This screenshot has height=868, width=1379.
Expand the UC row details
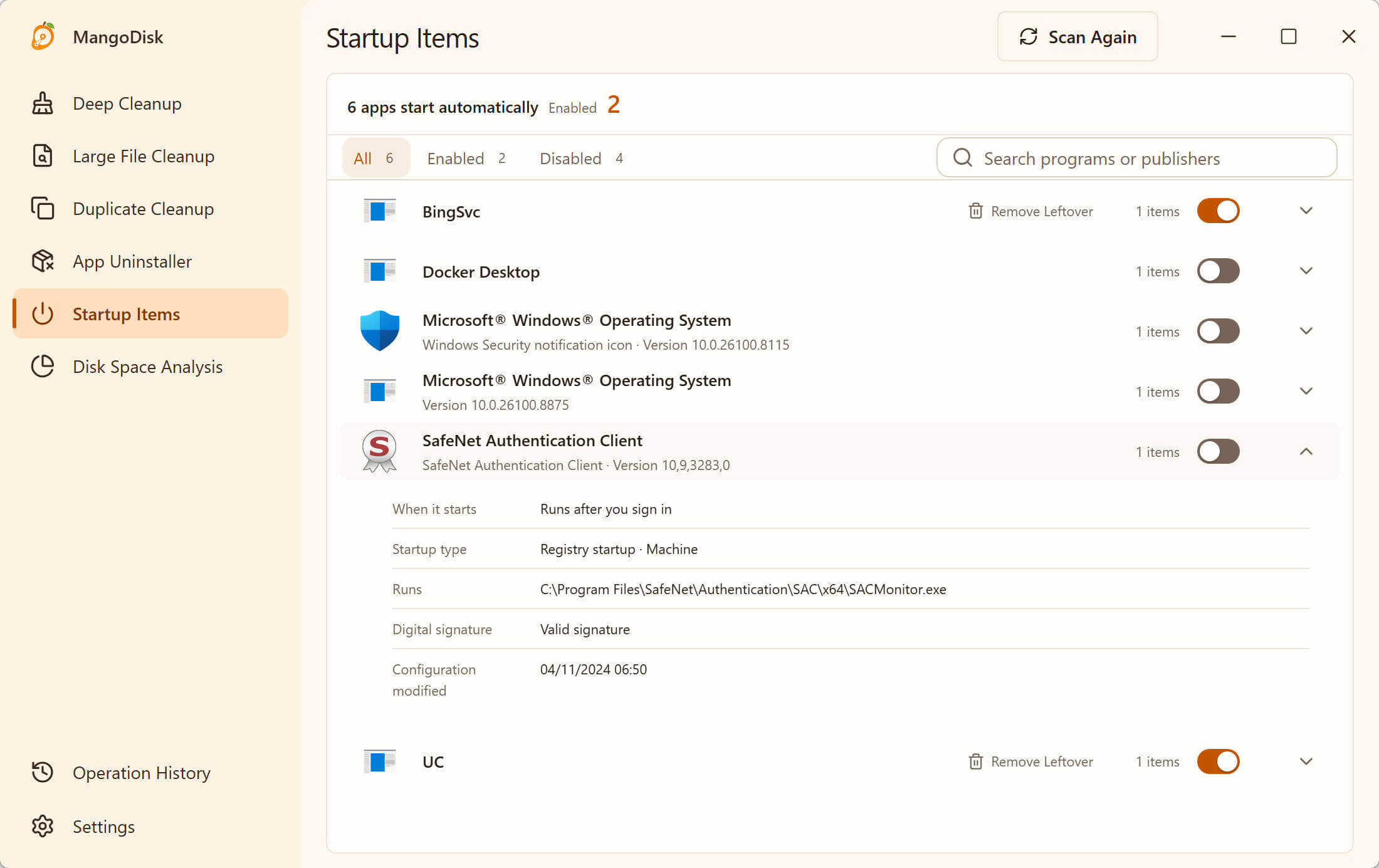[1306, 761]
